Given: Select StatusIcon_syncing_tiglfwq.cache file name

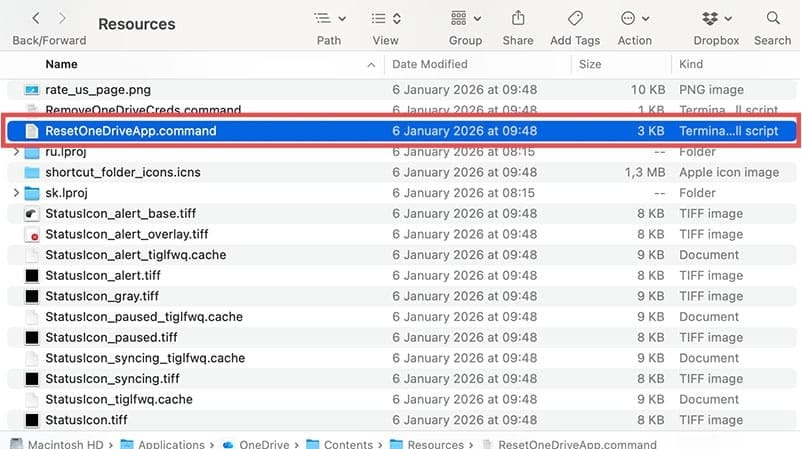Looking at the screenshot, I should [145, 358].
